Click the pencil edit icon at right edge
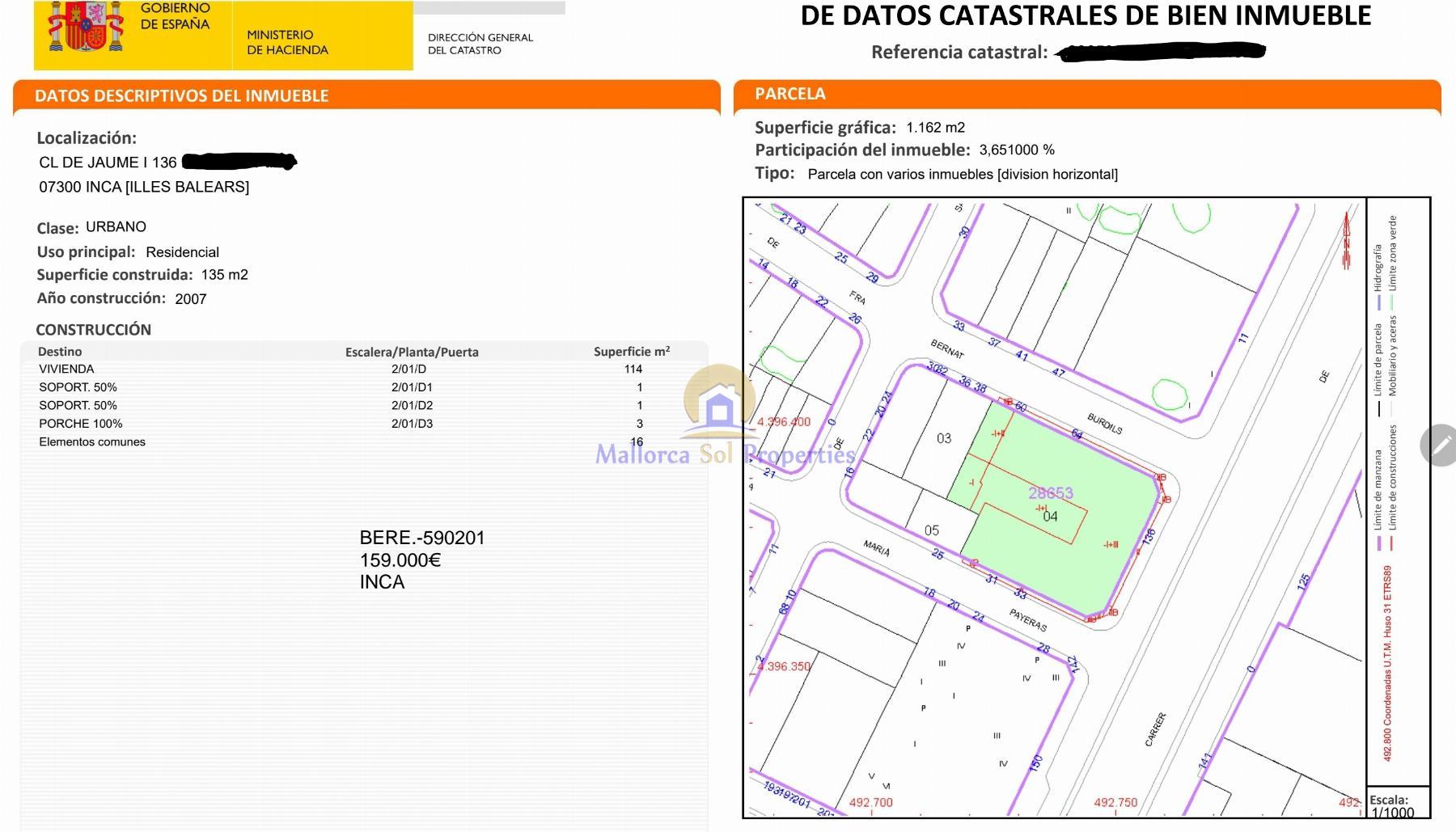The height and width of the screenshot is (832, 1456). pyautogui.click(x=1441, y=445)
